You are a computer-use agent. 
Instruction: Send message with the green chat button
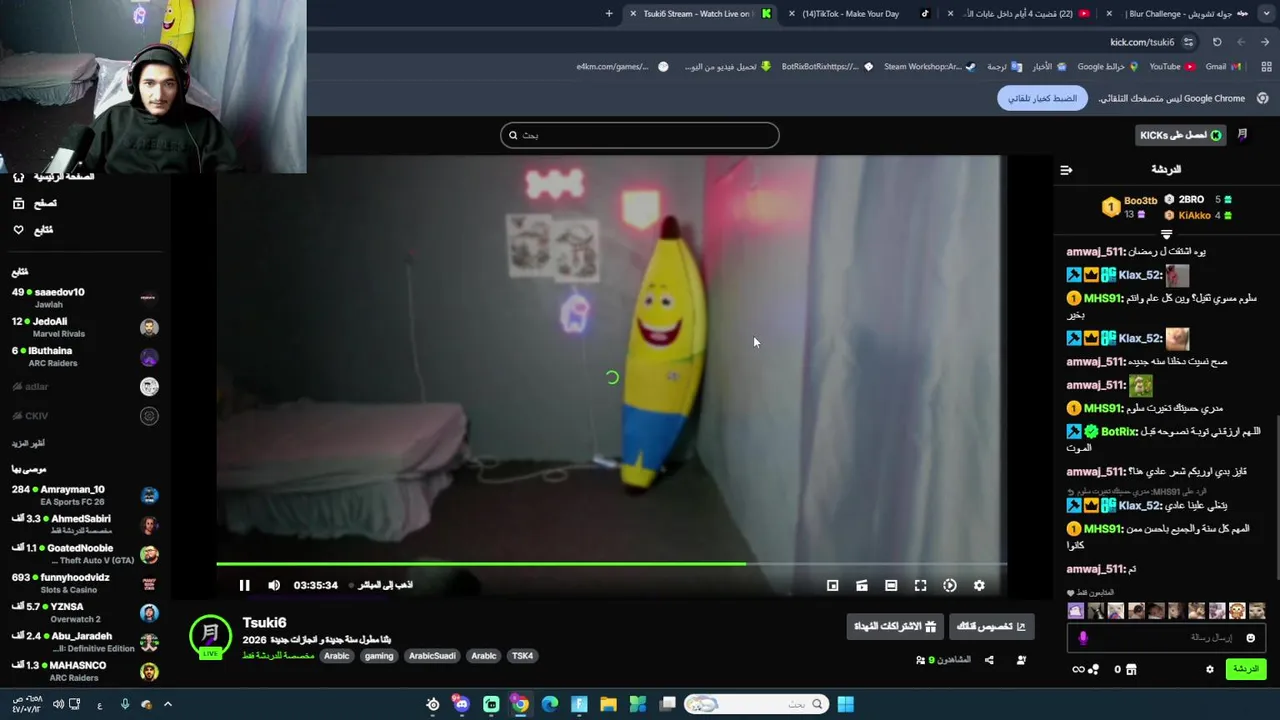tap(1246, 669)
